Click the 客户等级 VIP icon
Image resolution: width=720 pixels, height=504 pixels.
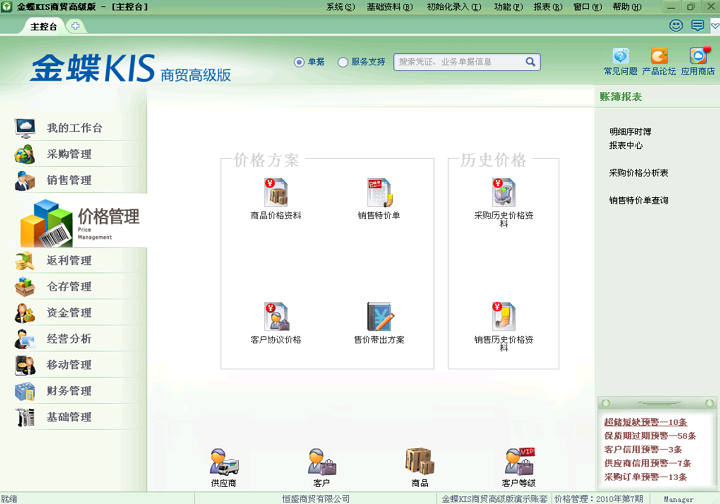(519, 462)
